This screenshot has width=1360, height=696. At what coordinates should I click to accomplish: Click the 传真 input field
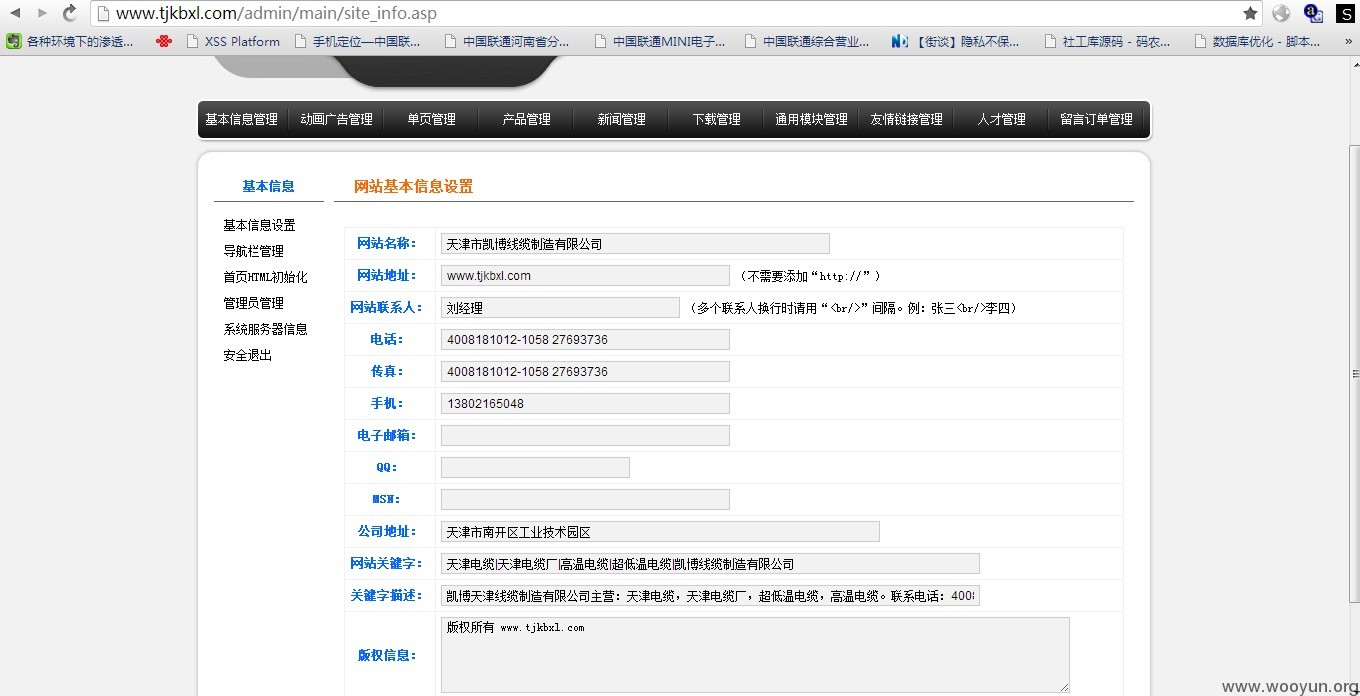click(x=585, y=372)
